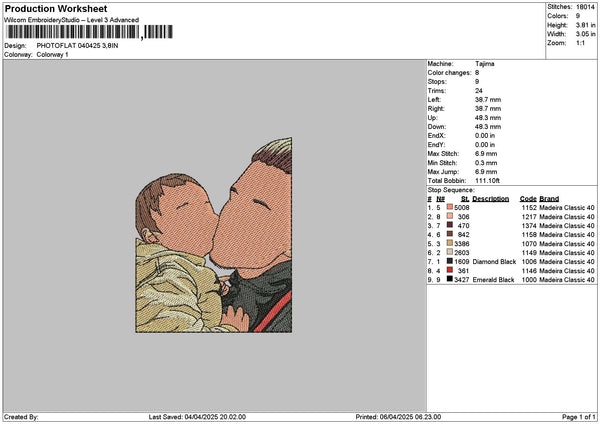
Task: Click the 'St.' column header
Action: [x=465, y=199]
